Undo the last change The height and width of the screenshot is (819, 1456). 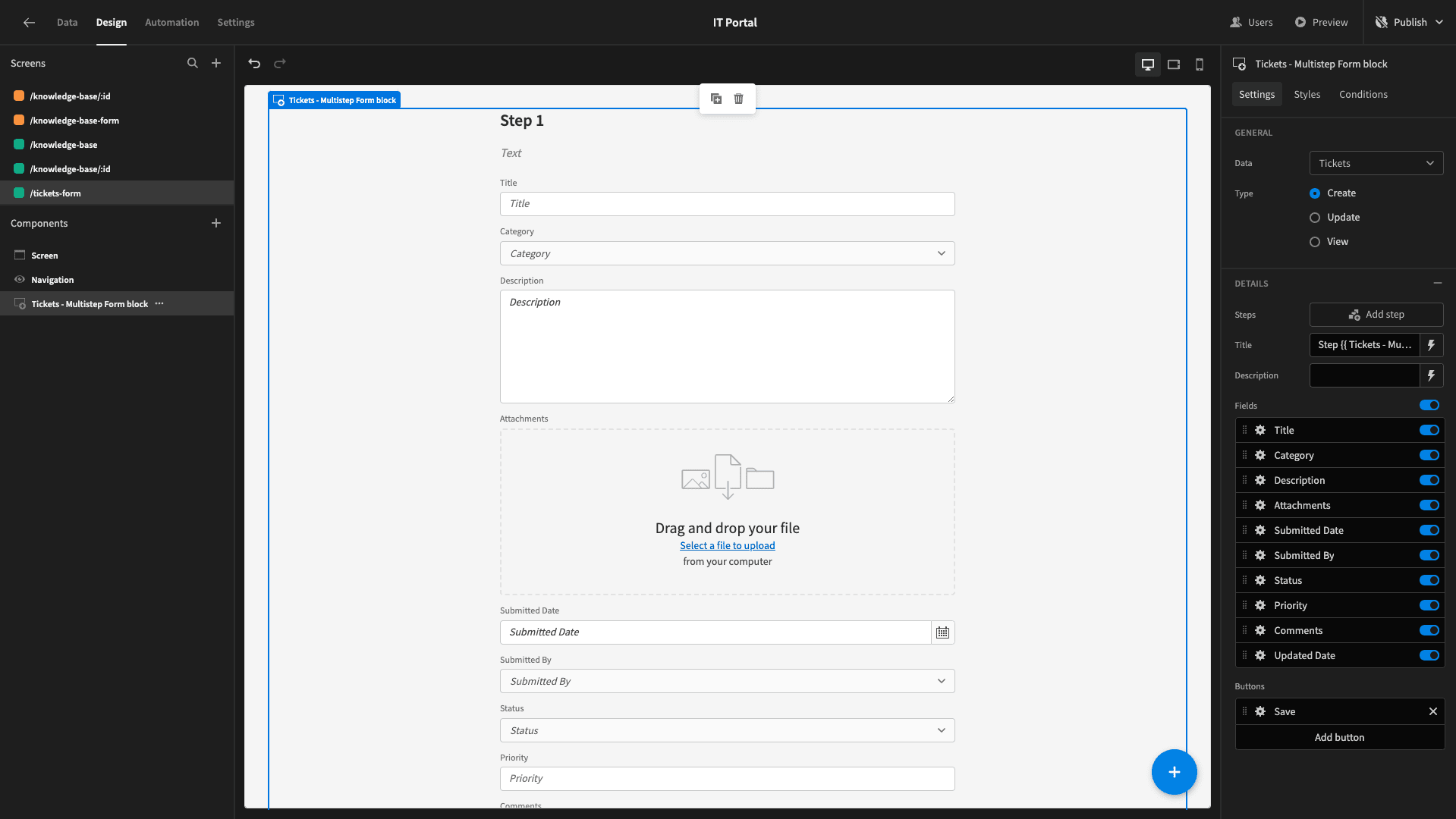[x=254, y=64]
